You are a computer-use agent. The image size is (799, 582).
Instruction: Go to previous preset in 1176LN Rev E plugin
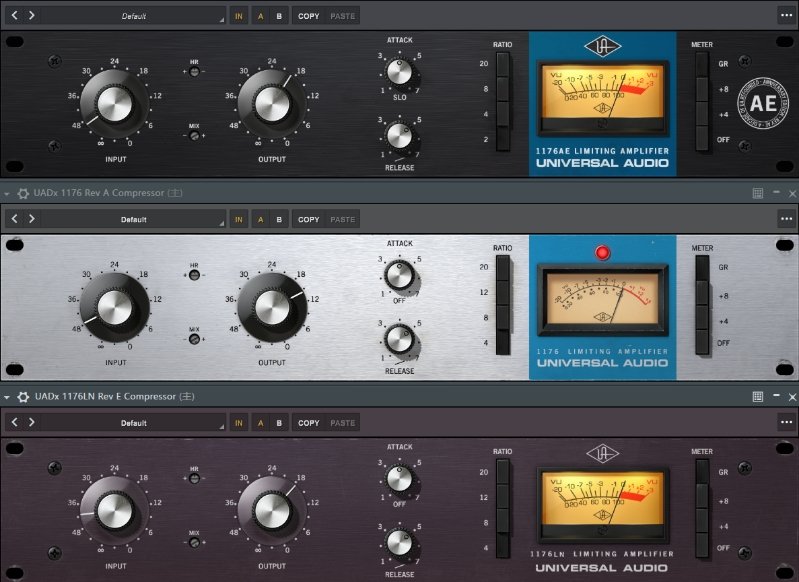coord(15,422)
